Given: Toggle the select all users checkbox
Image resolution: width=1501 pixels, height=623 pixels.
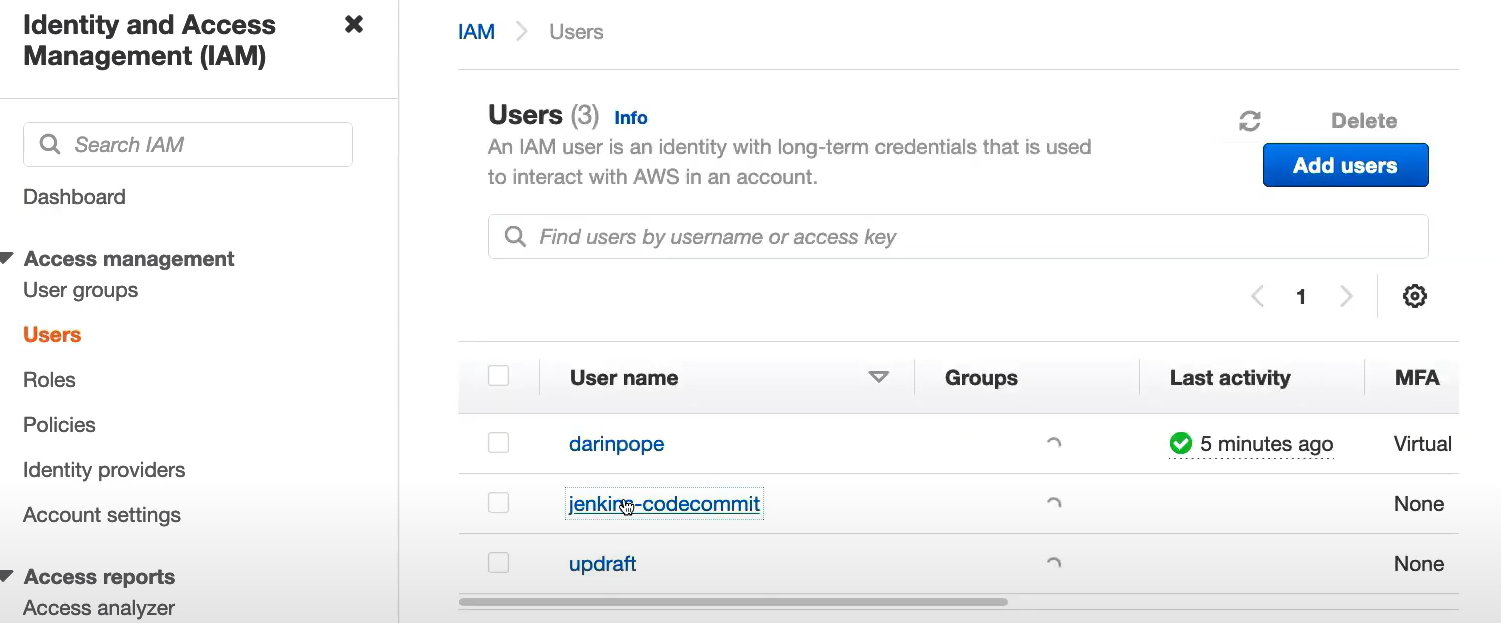Looking at the screenshot, I should click(498, 376).
